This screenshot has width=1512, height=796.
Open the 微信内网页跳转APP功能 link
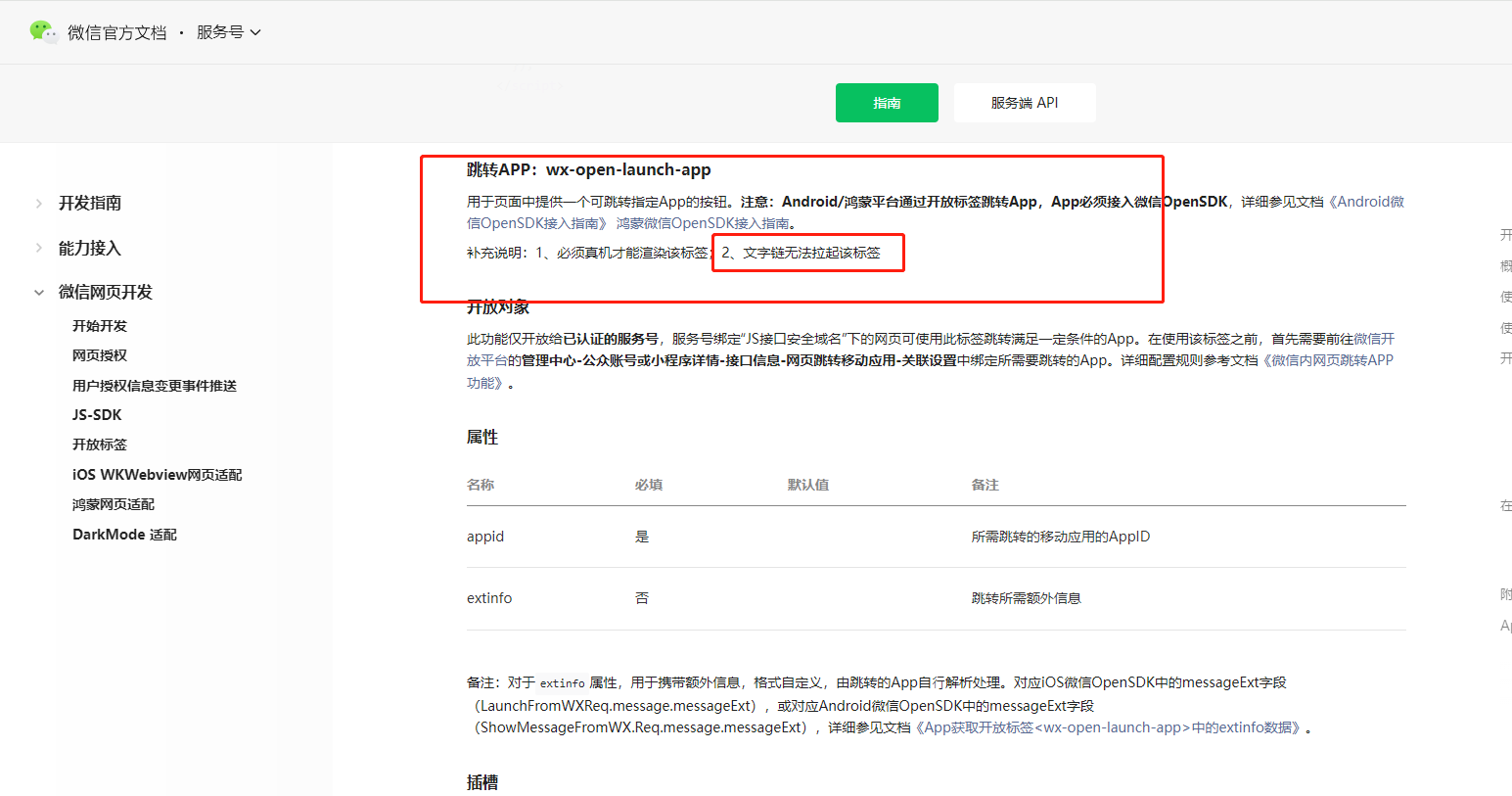(1328, 360)
